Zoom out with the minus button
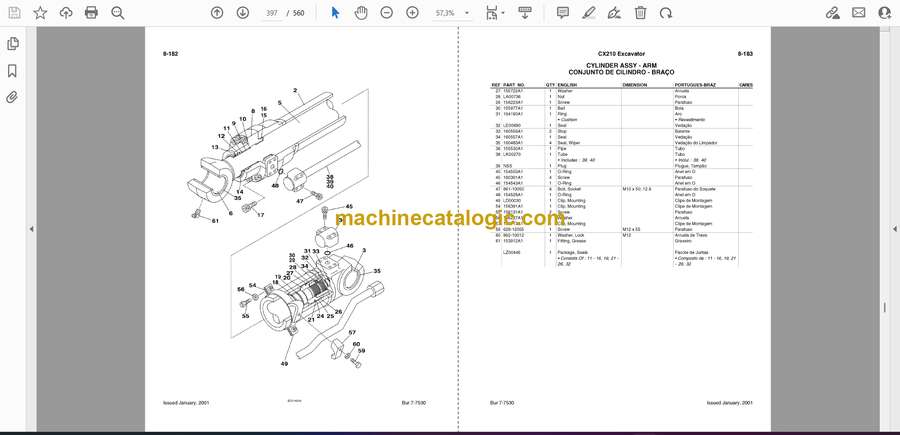The image size is (900, 435). [x=387, y=13]
